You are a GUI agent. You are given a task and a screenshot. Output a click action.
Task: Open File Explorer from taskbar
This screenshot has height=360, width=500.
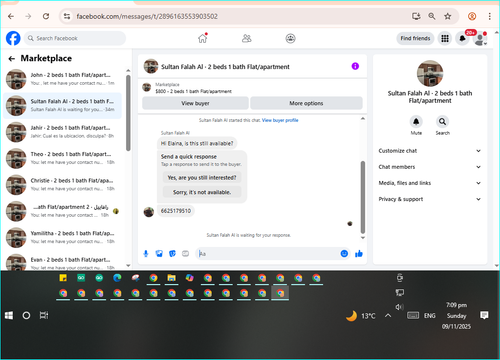tap(171, 278)
